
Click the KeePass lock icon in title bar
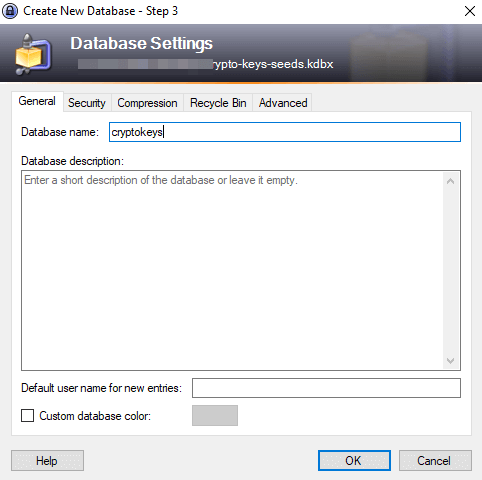click(x=10, y=11)
